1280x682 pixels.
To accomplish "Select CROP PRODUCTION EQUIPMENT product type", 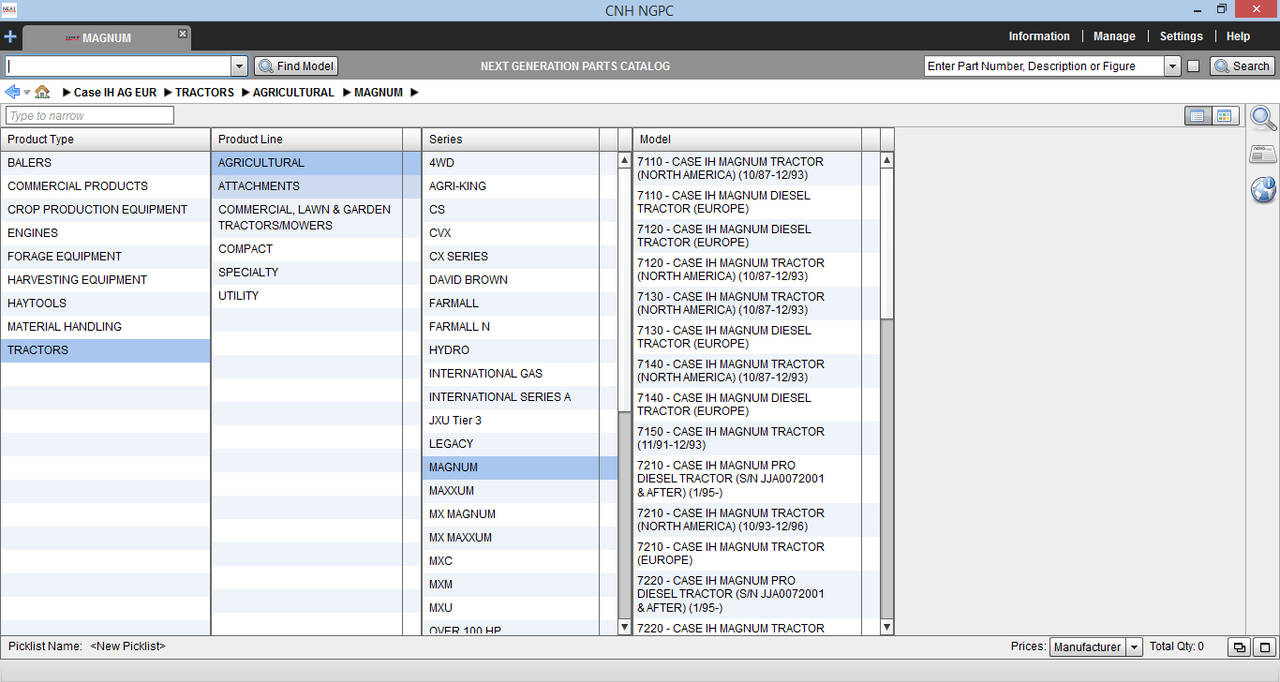I will pos(105,209).
